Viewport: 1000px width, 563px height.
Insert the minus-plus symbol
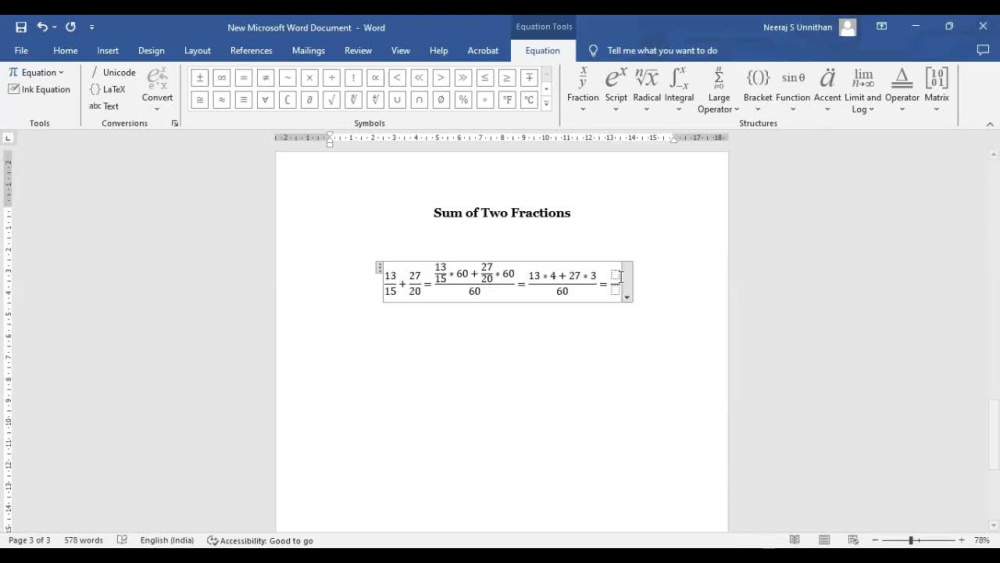(x=529, y=78)
